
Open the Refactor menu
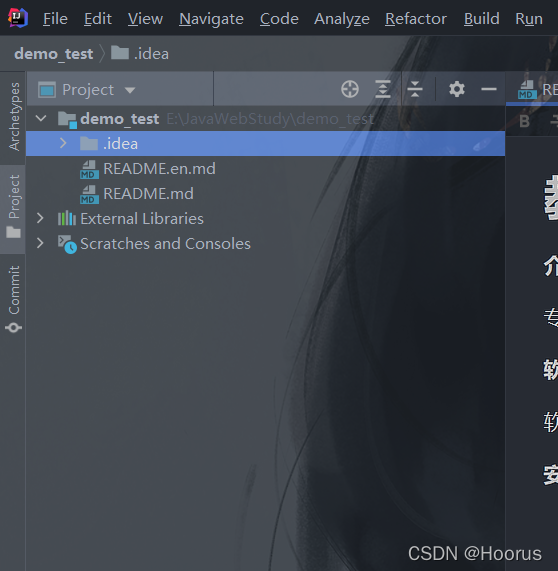click(416, 19)
